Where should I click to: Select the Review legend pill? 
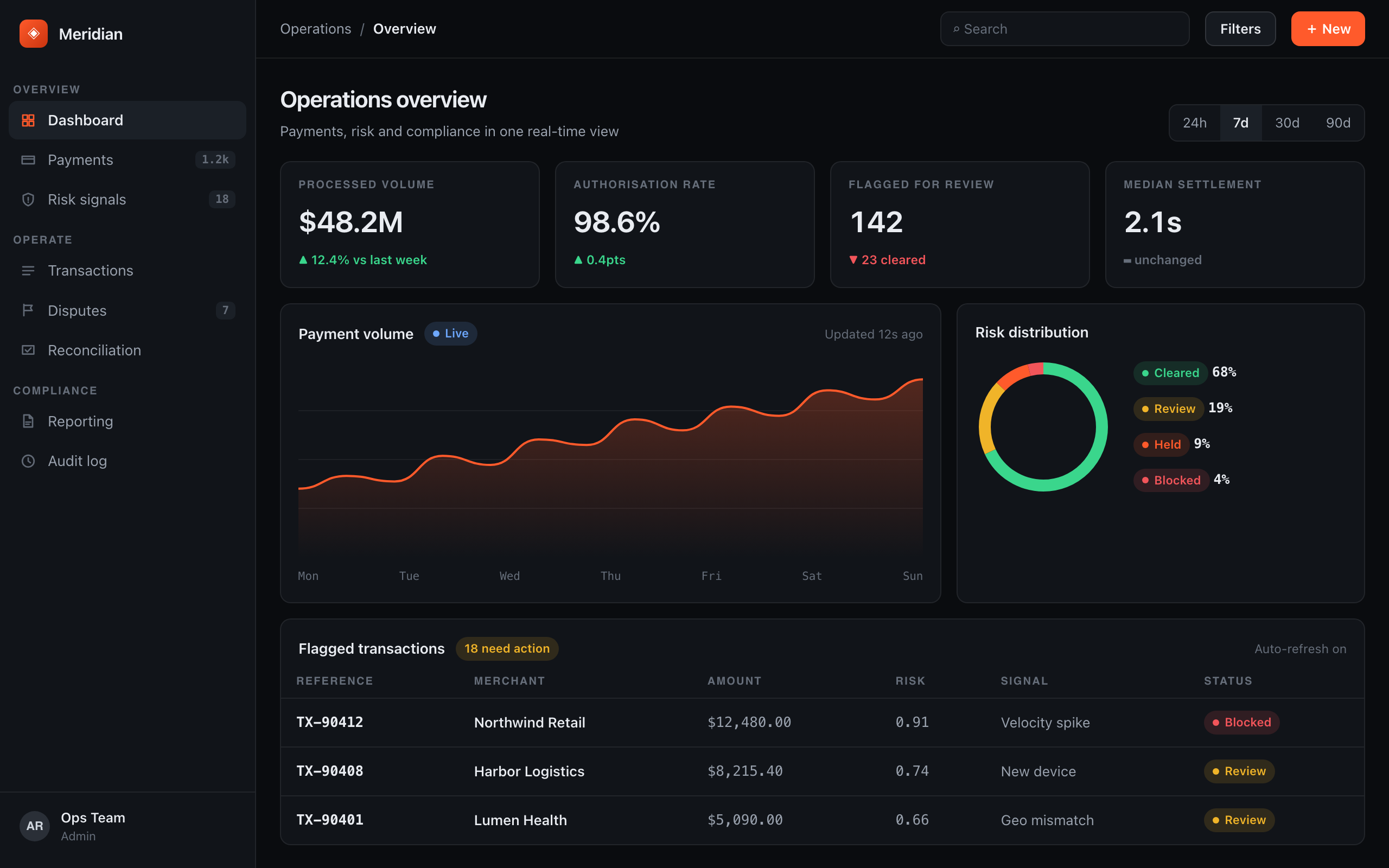pyautogui.click(x=1168, y=409)
